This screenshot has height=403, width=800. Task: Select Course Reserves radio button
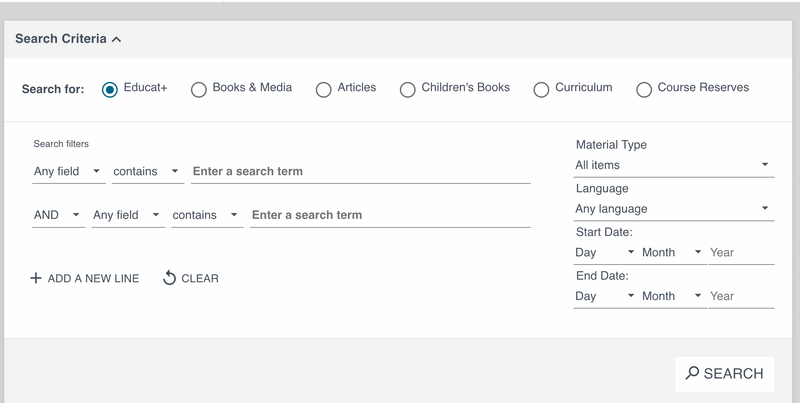pos(644,89)
